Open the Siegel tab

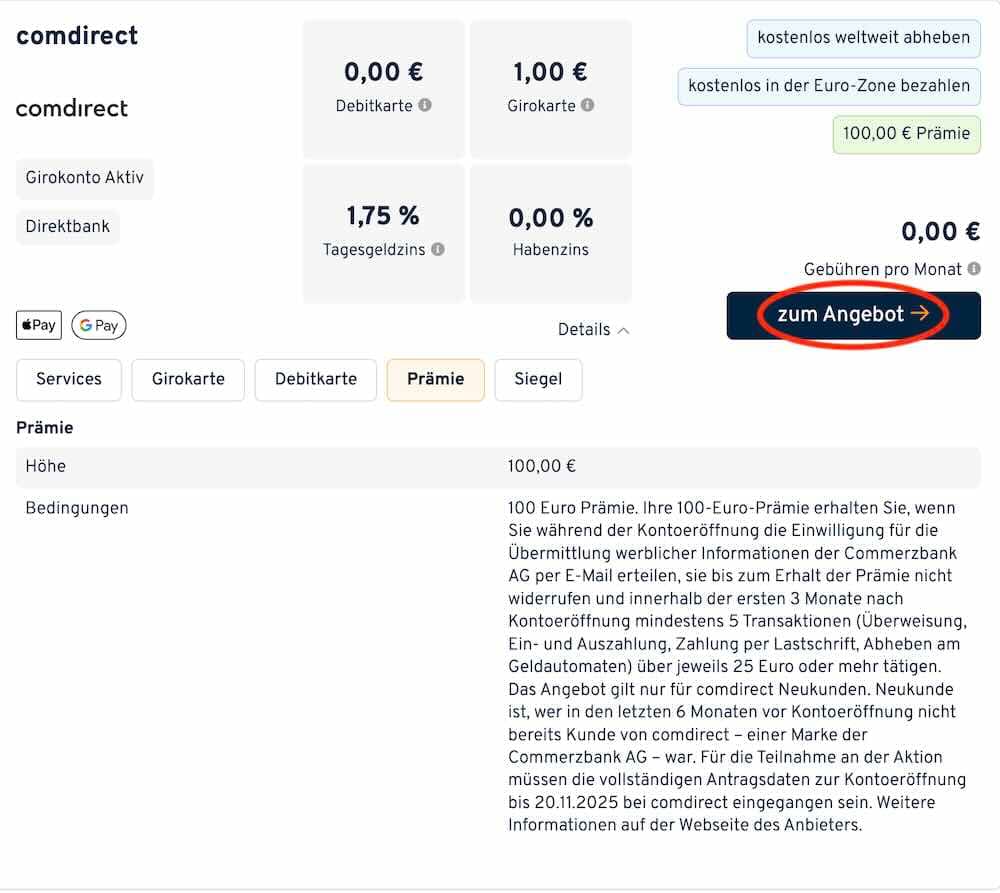pyautogui.click(x=538, y=380)
